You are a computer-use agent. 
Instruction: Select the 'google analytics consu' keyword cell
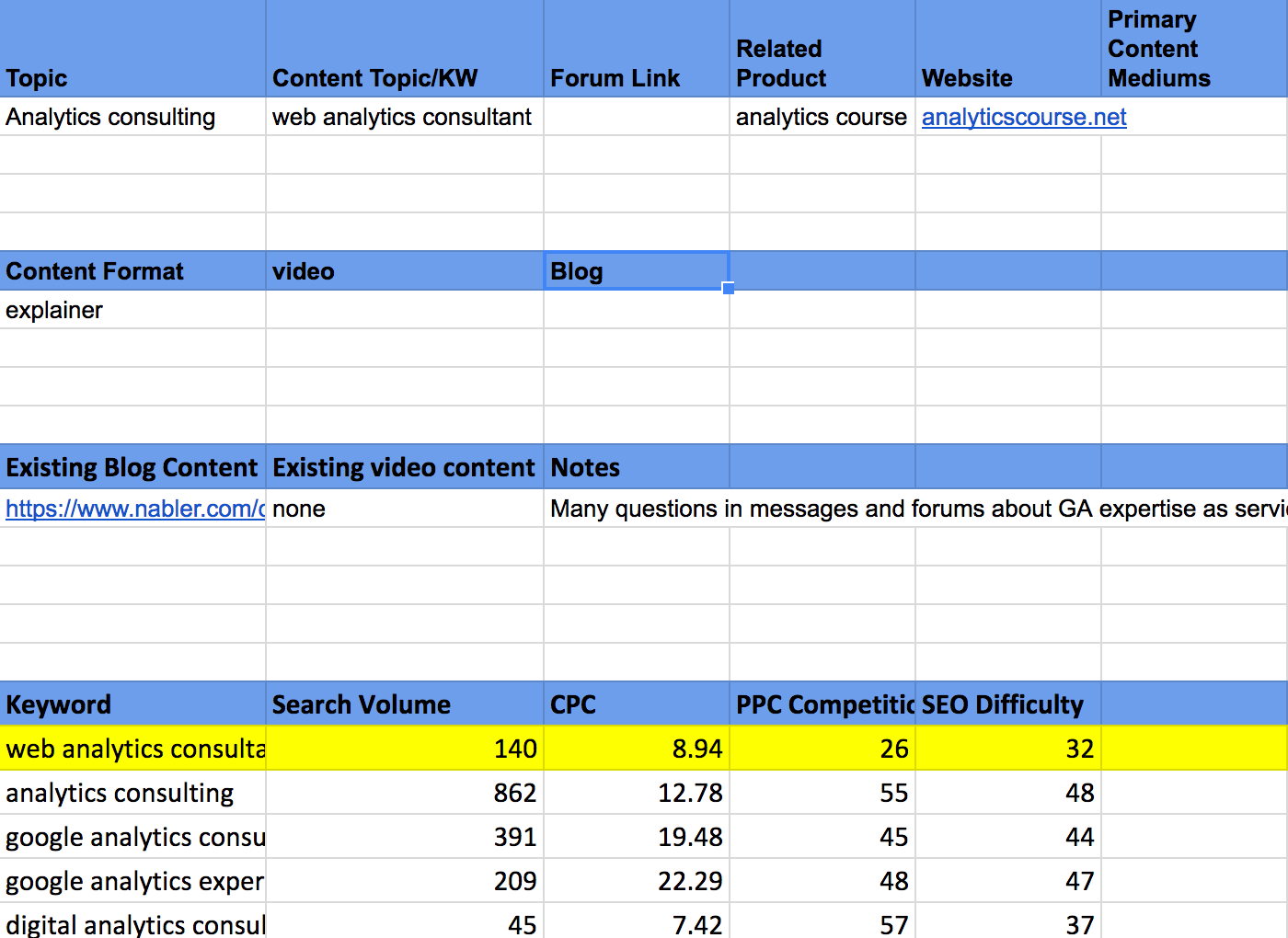(x=133, y=837)
